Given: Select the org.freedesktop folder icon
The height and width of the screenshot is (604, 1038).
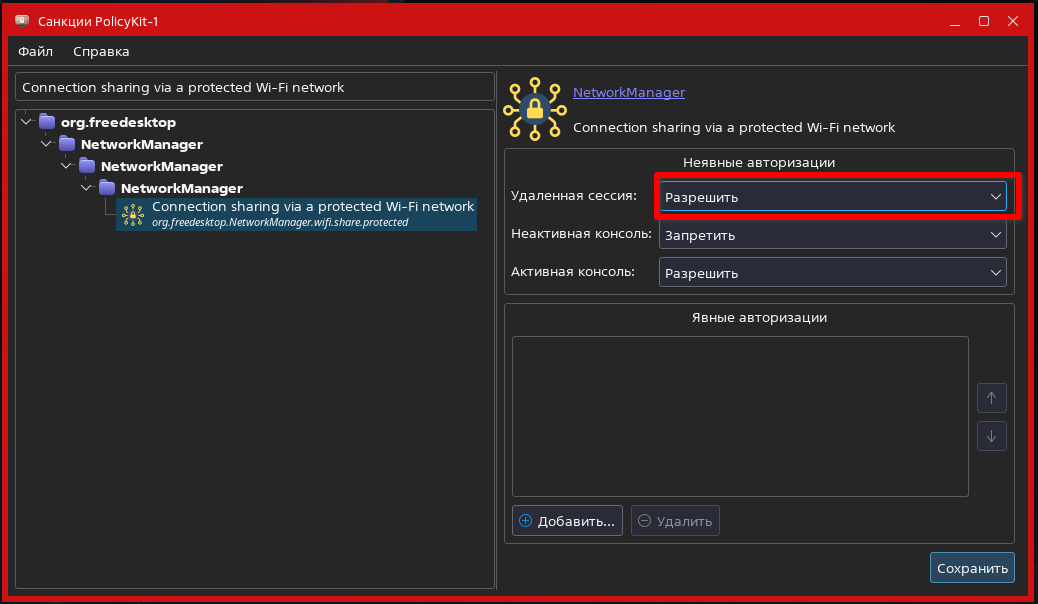Looking at the screenshot, I should [x=47, y=122].
